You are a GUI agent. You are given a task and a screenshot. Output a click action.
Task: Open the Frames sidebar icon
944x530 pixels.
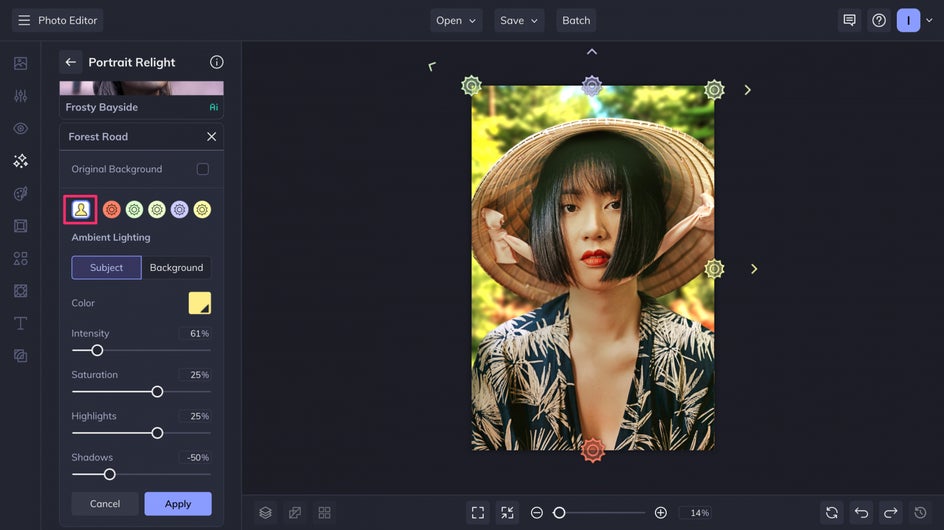point(20,226)
